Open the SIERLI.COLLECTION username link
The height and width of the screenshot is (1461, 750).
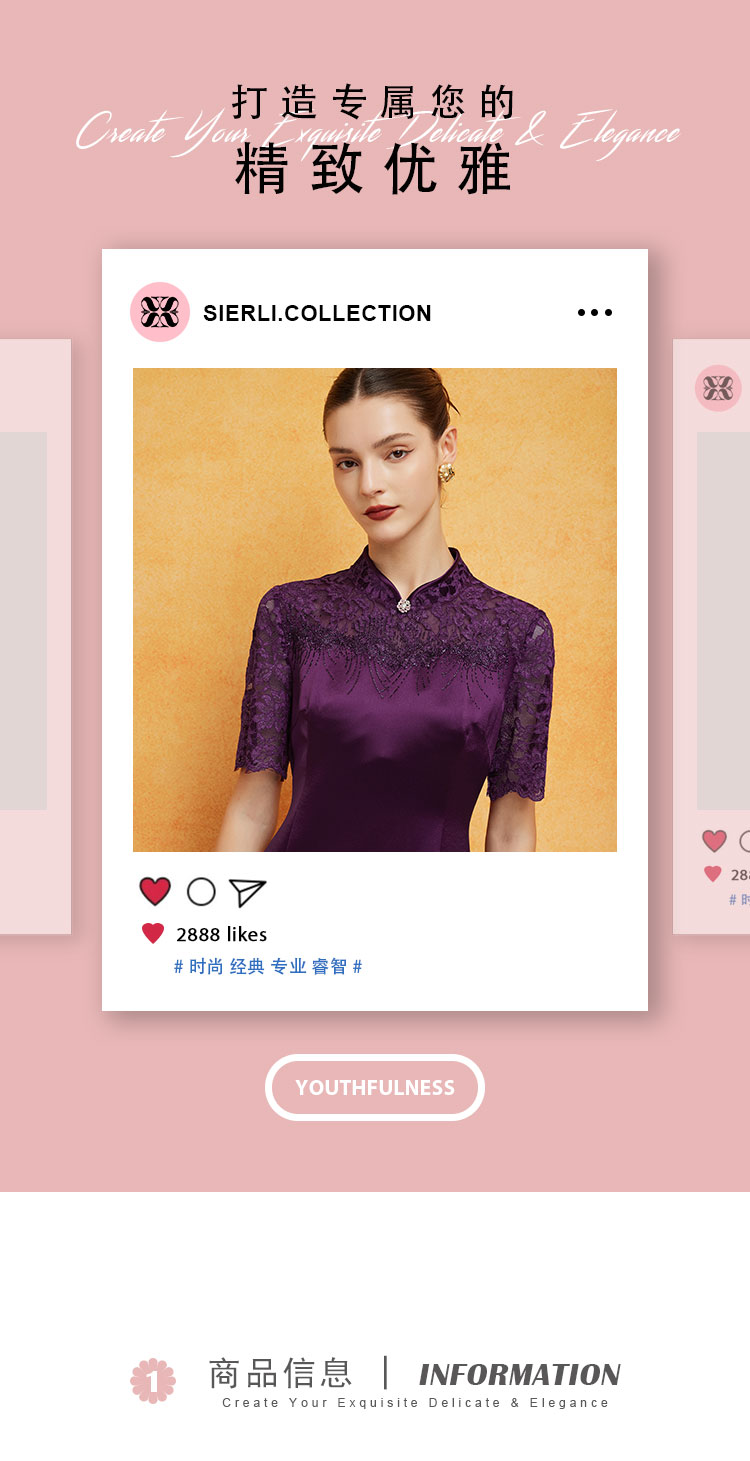[317, 313]
